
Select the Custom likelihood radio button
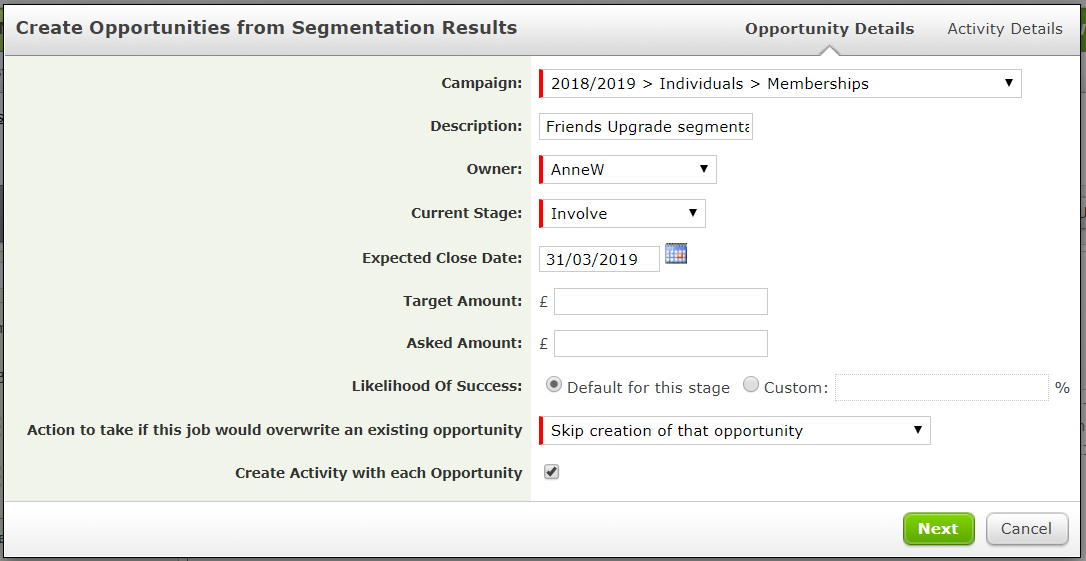click(x=751, y=385)
